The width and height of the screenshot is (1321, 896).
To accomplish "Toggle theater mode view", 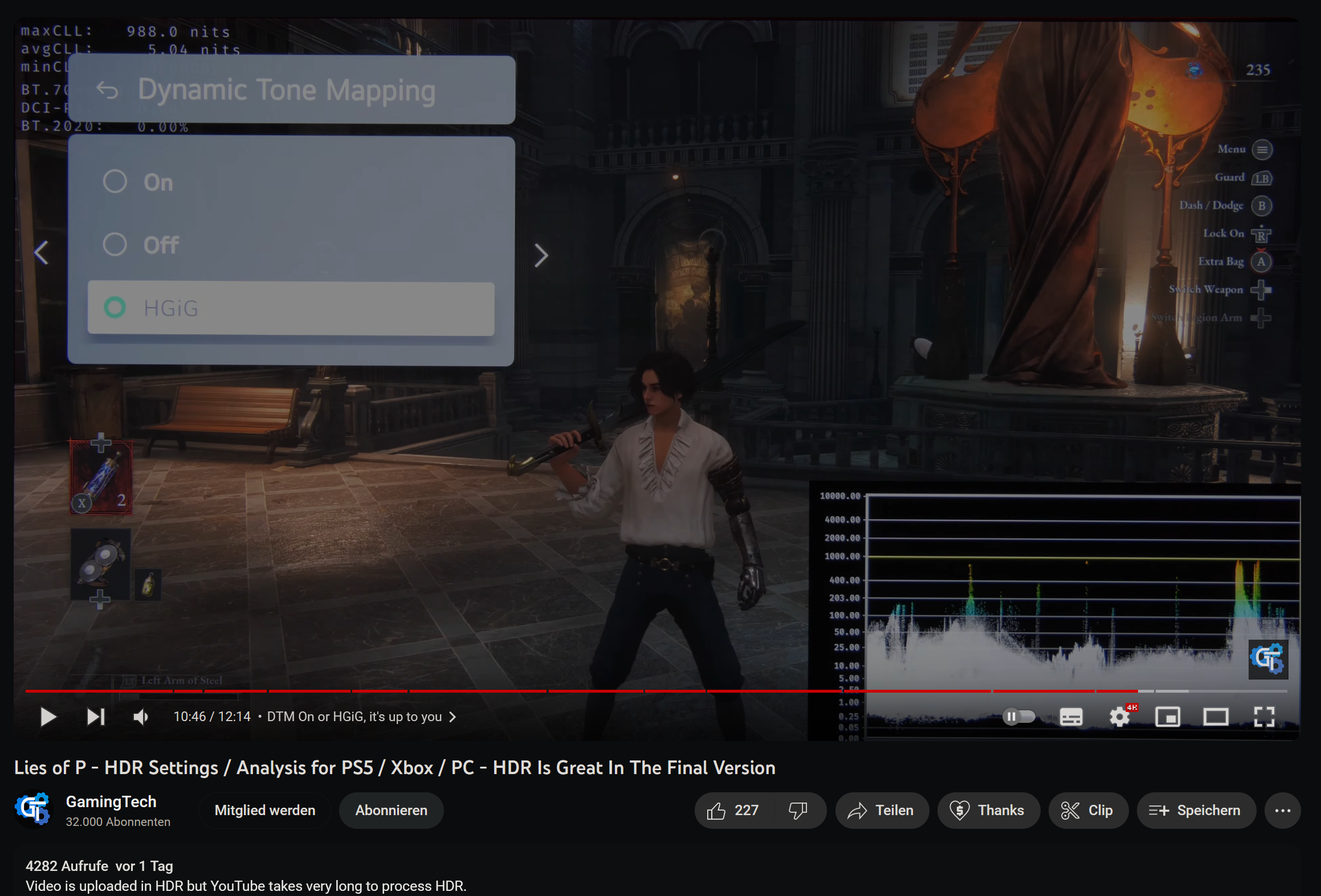I will [1215, 716].
